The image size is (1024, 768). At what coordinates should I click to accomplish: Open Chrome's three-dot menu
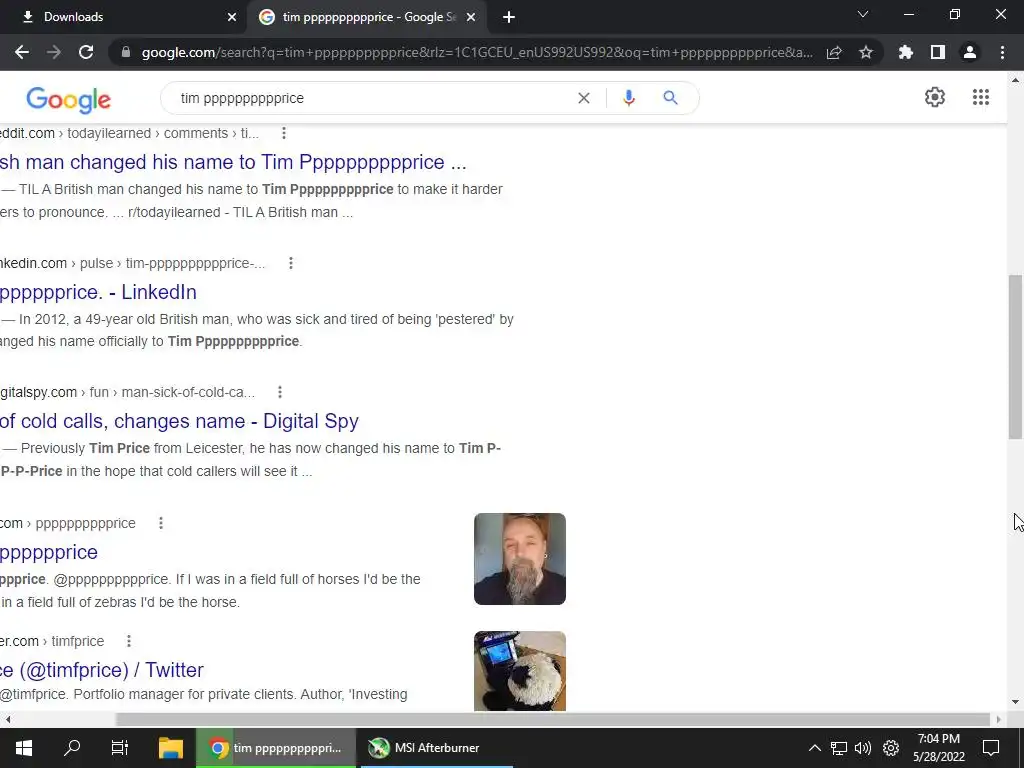(x=1002, y=52)
